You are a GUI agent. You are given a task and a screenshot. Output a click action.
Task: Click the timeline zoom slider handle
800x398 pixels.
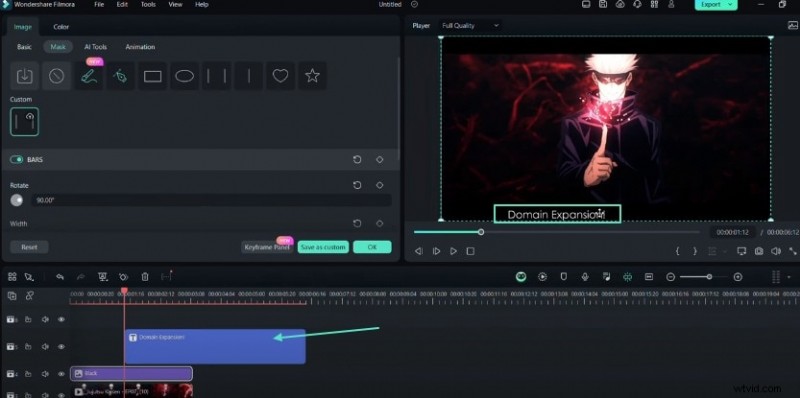pyautogui.click(x=709, y=277)
